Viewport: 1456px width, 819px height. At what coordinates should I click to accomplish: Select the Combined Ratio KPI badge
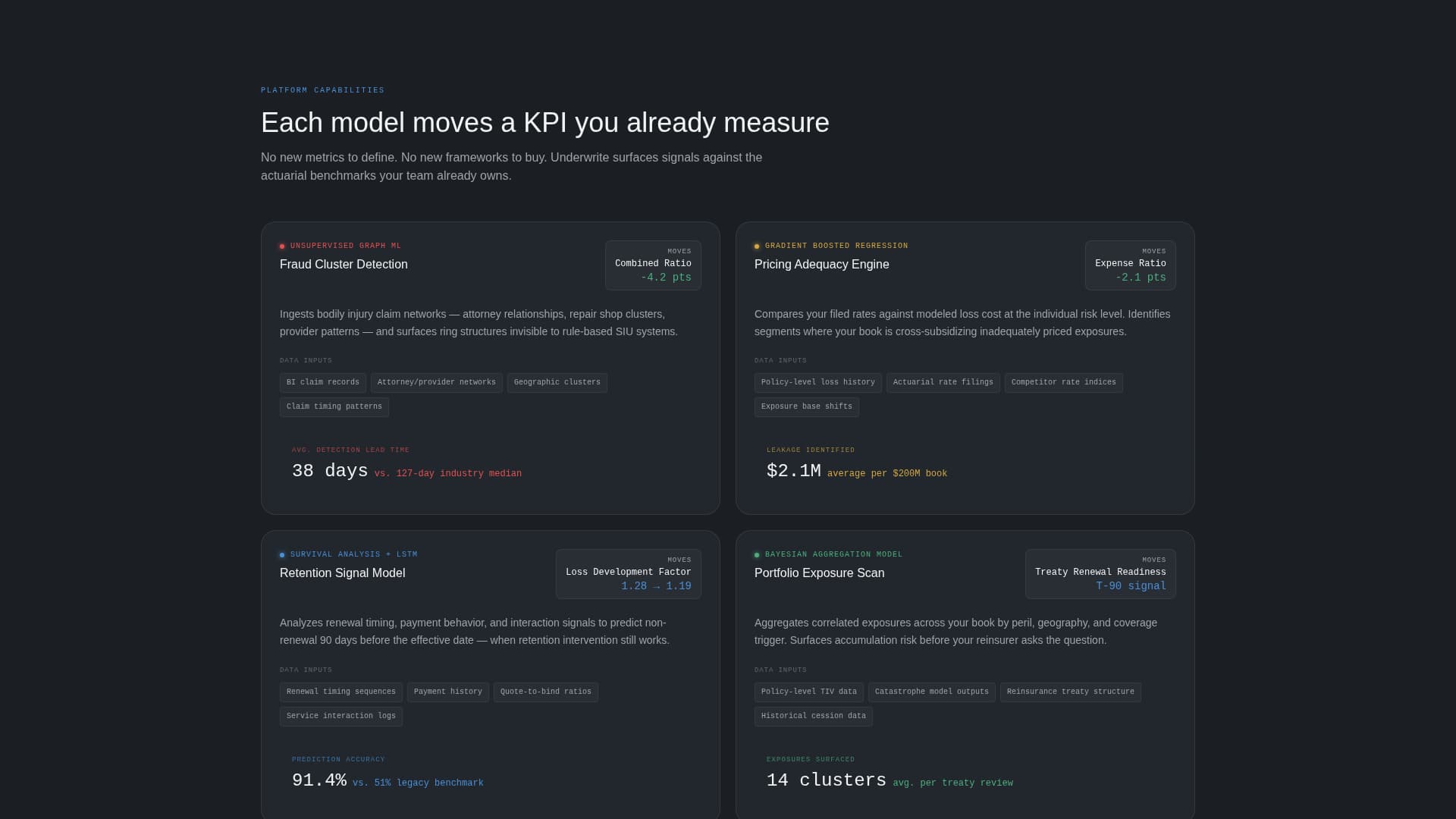click(653, 265)
